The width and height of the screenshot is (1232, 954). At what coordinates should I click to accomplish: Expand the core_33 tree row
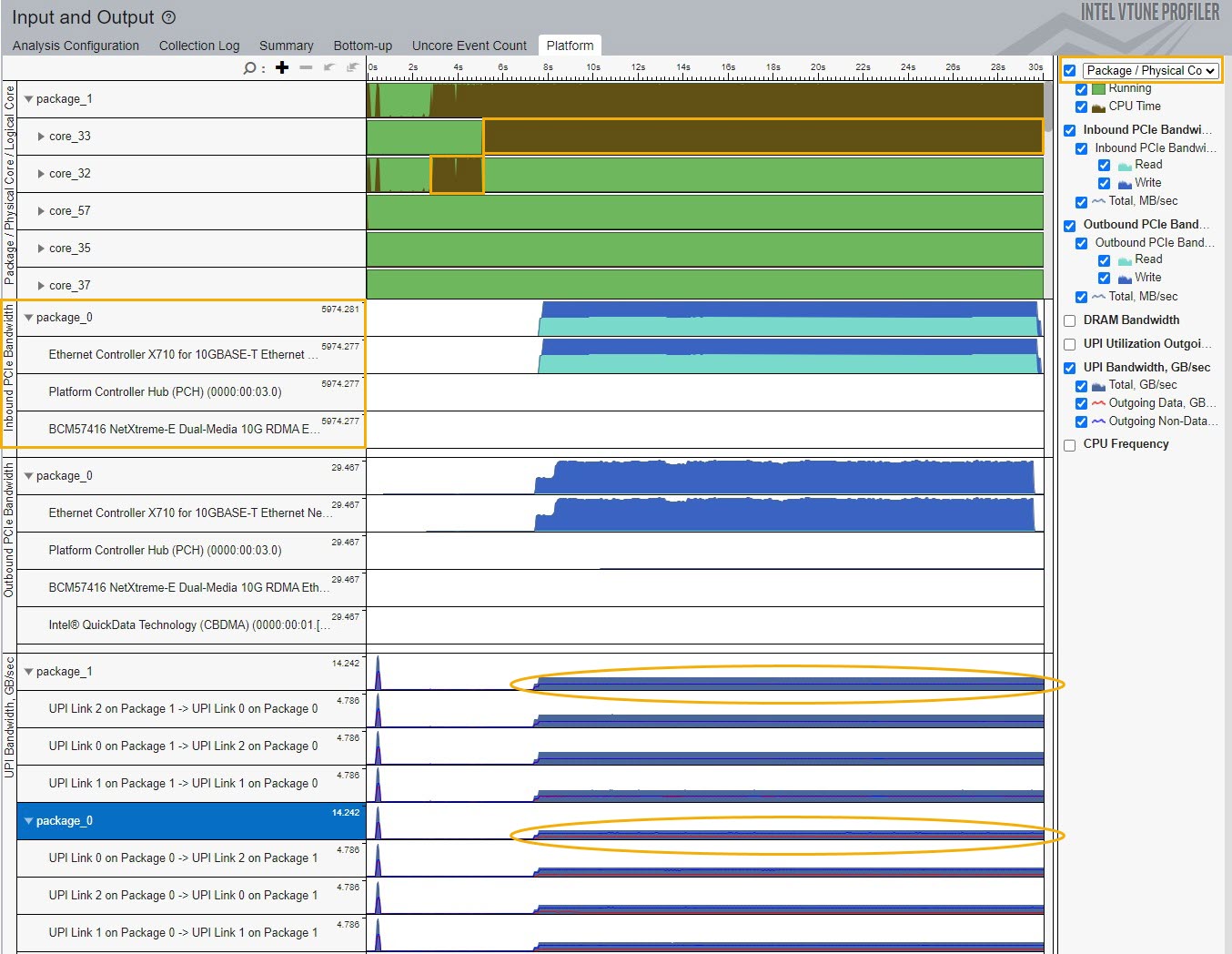[x=41, y=137]
